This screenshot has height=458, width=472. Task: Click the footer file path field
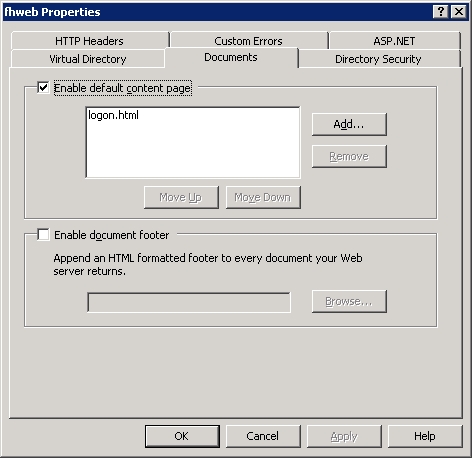[x=189, y=302]
